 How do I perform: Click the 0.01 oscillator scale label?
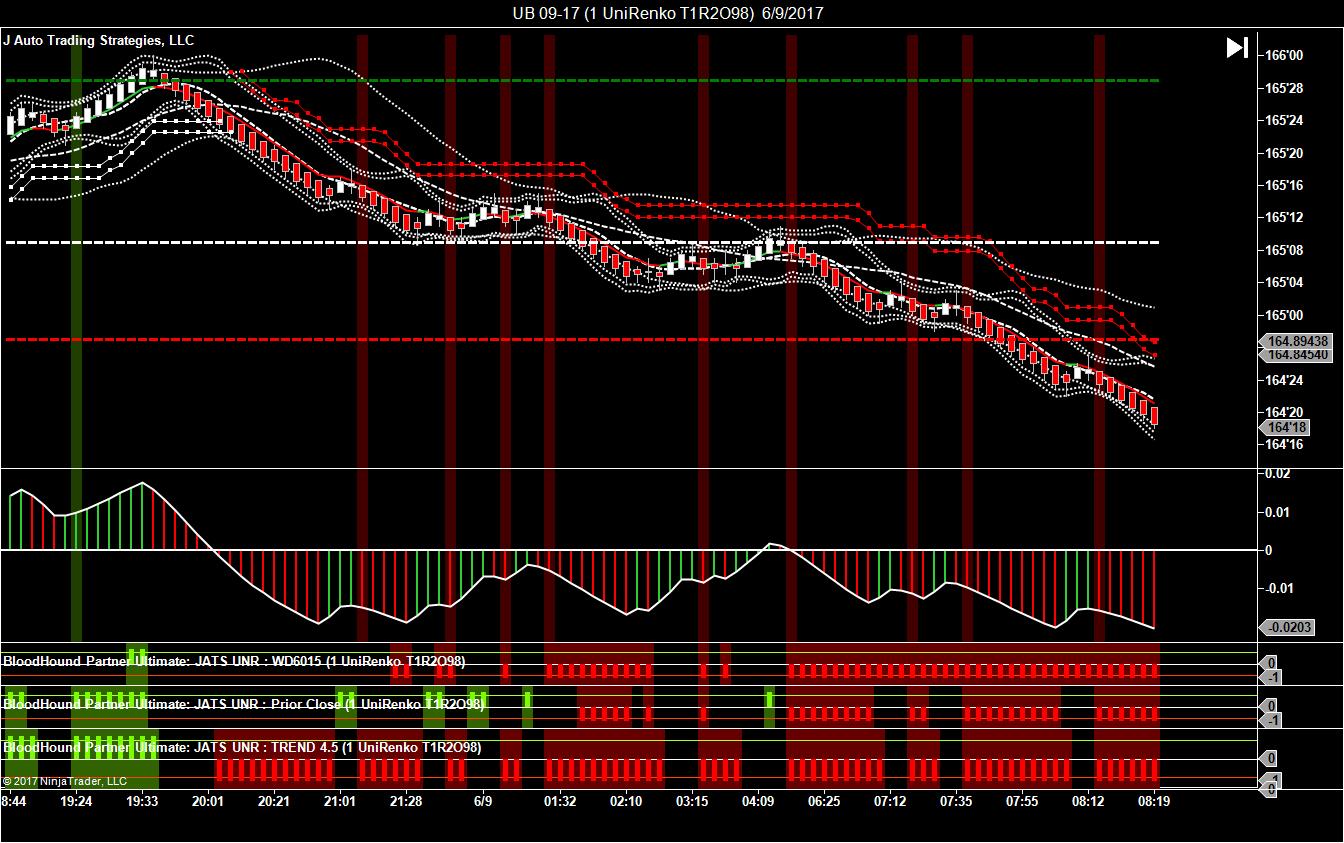[x=1278, y=513]
